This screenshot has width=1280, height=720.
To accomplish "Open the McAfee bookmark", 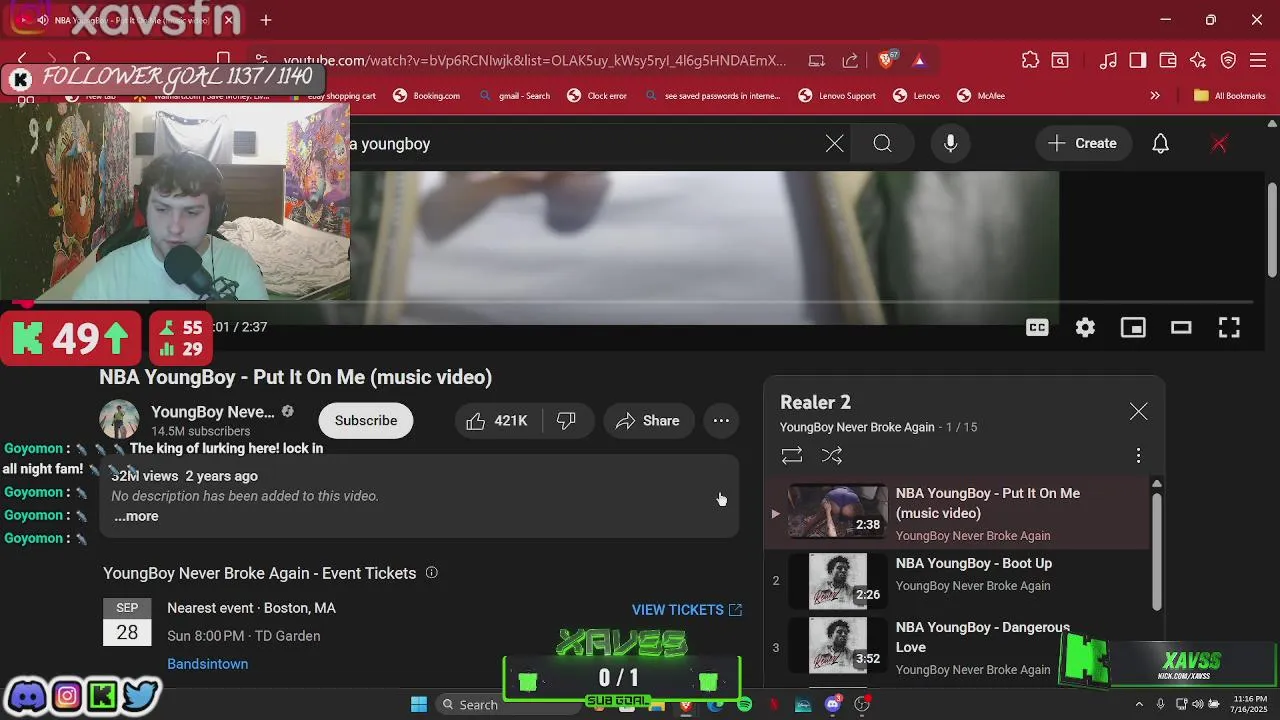I will [x=981, y=96].
